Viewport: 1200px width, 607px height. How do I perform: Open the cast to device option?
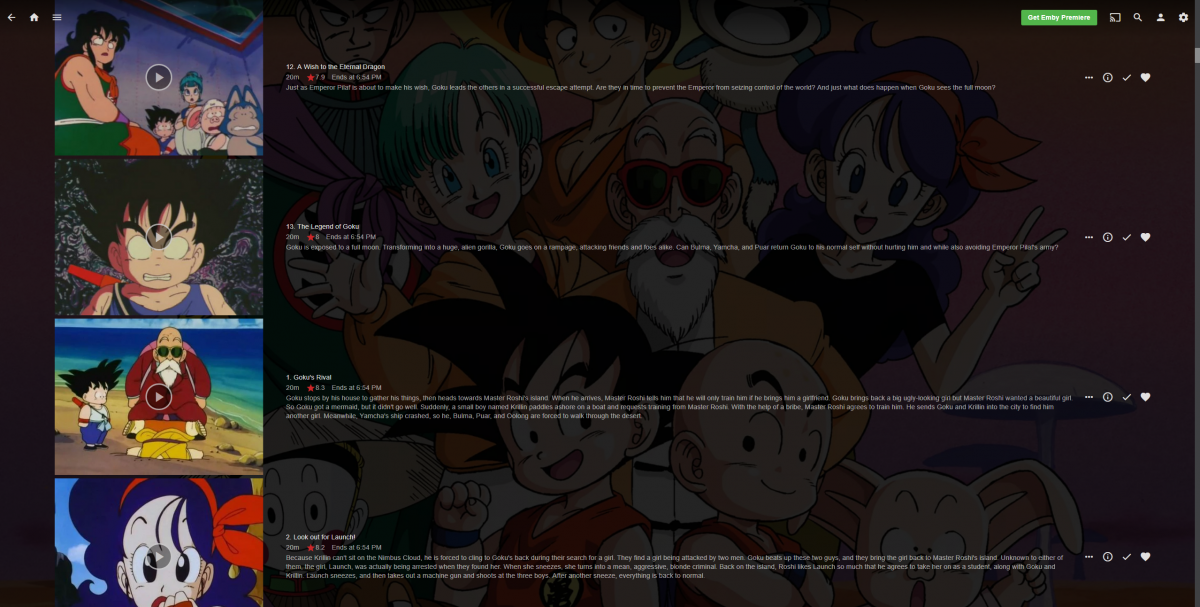pos(1115,17)
